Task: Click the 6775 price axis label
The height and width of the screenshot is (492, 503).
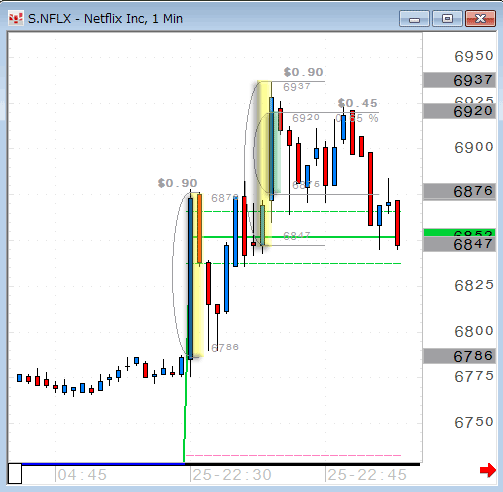Action: tap(474, 376)
